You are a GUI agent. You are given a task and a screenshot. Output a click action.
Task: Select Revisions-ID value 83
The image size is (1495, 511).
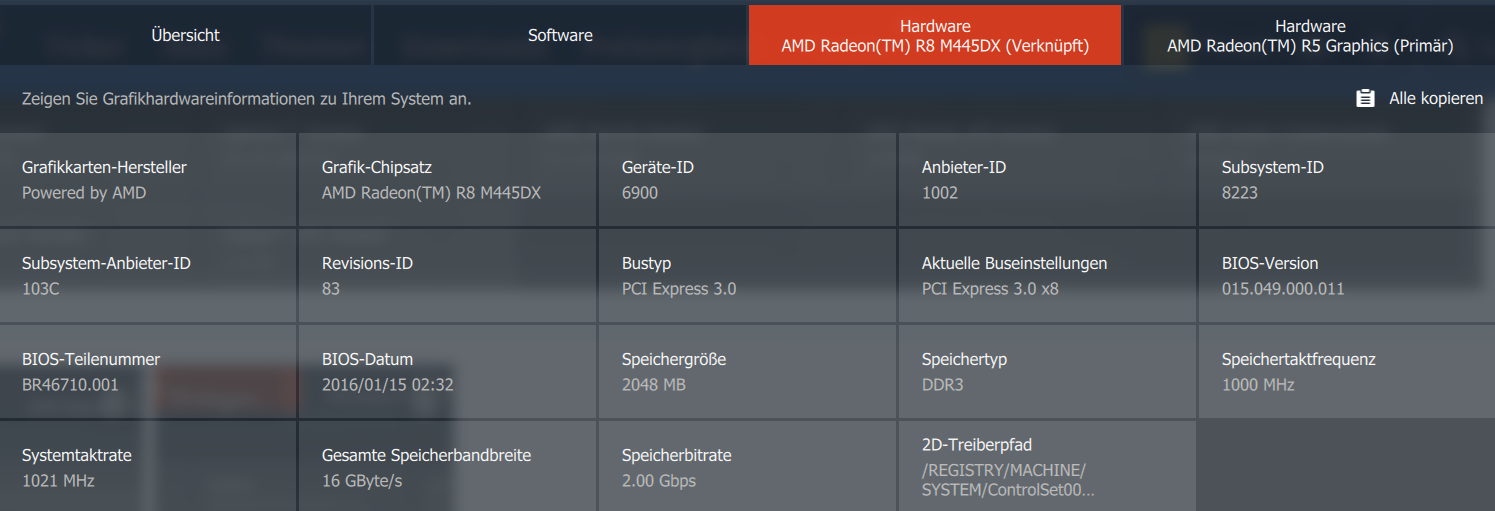331,289
